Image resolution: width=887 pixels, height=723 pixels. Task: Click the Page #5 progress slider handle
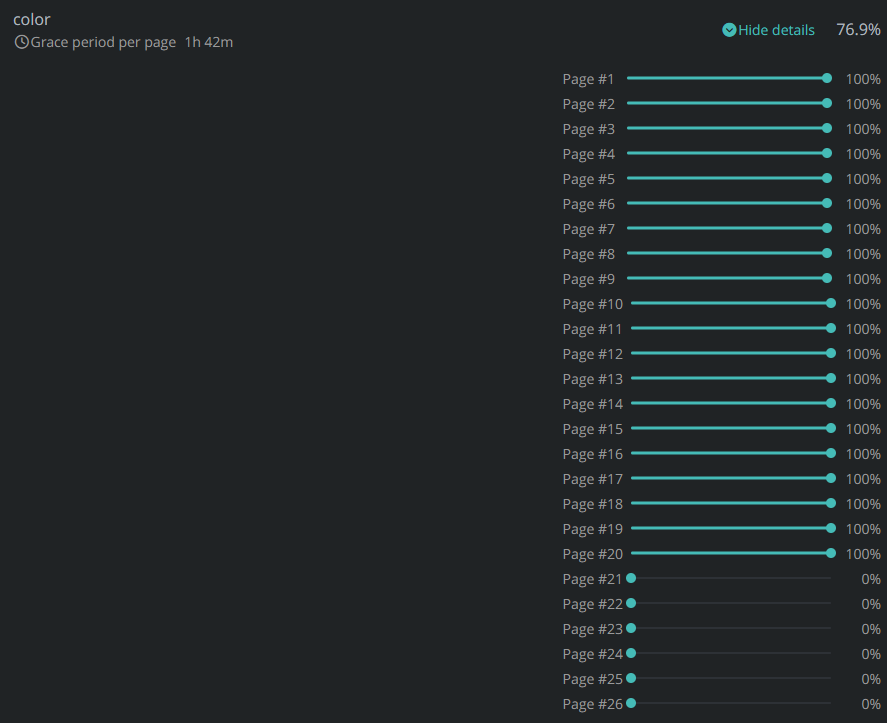826,178
